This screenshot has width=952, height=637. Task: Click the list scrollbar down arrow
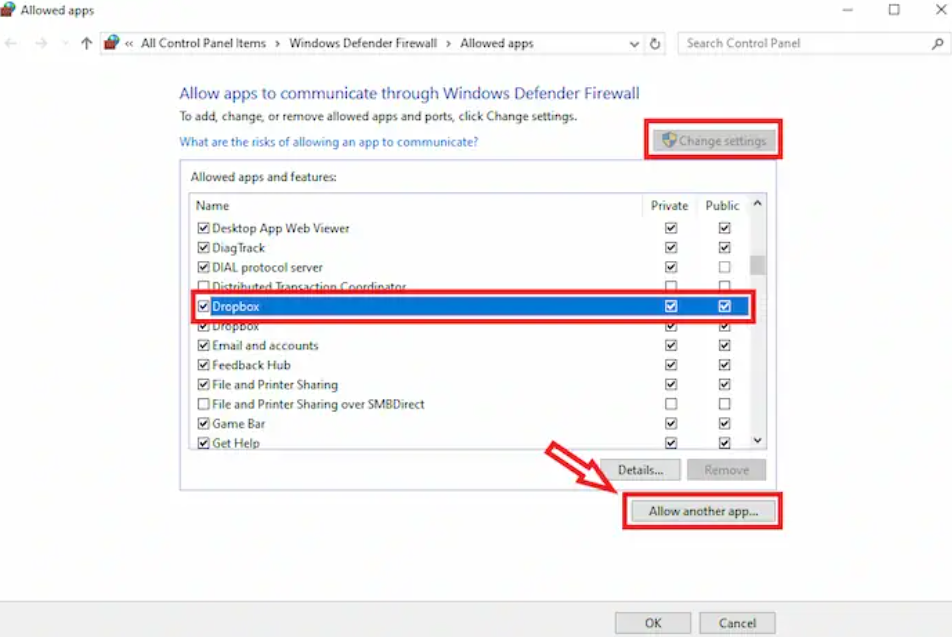click(x=757, y=440)
